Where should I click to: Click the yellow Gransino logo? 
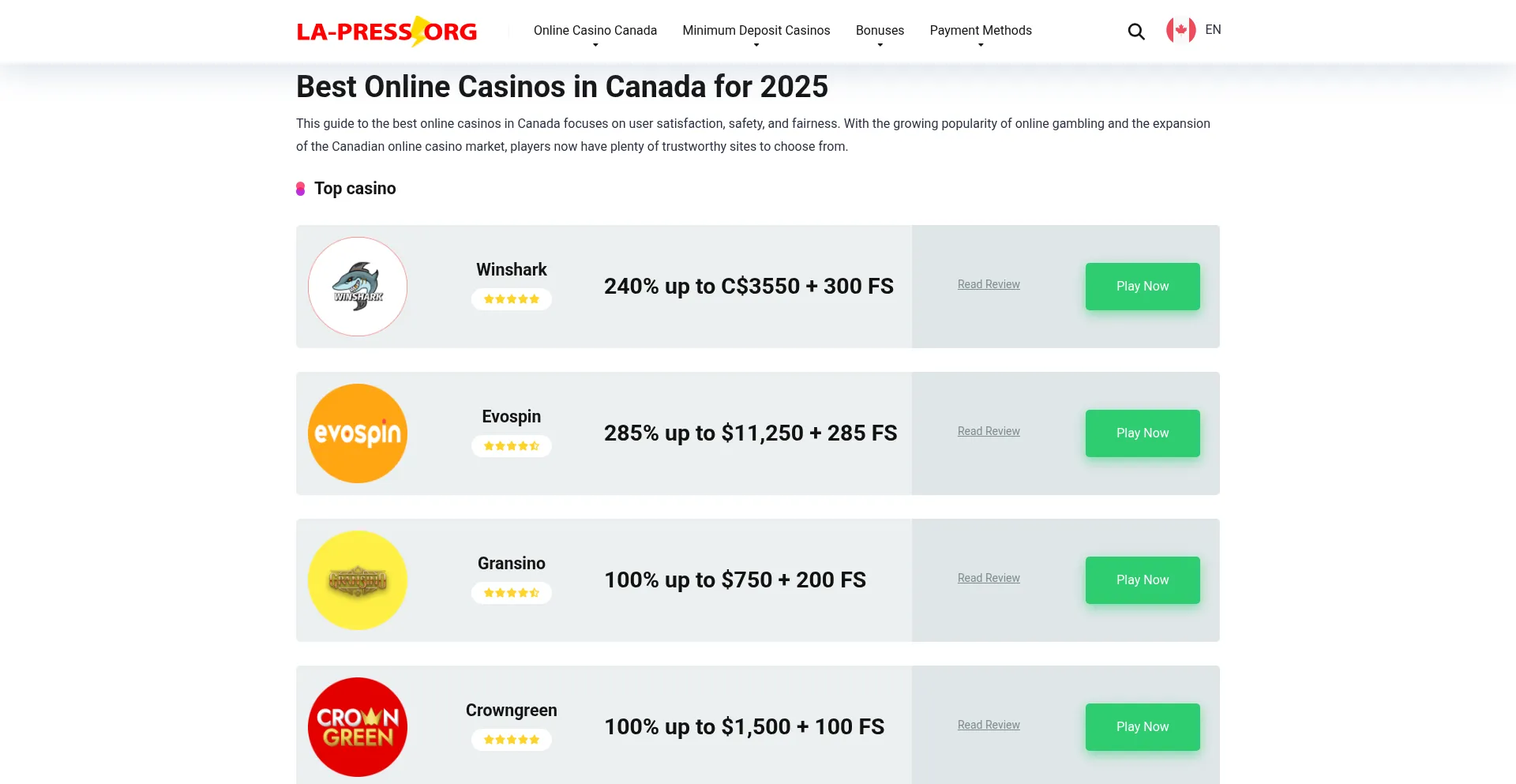coord(358,580)
